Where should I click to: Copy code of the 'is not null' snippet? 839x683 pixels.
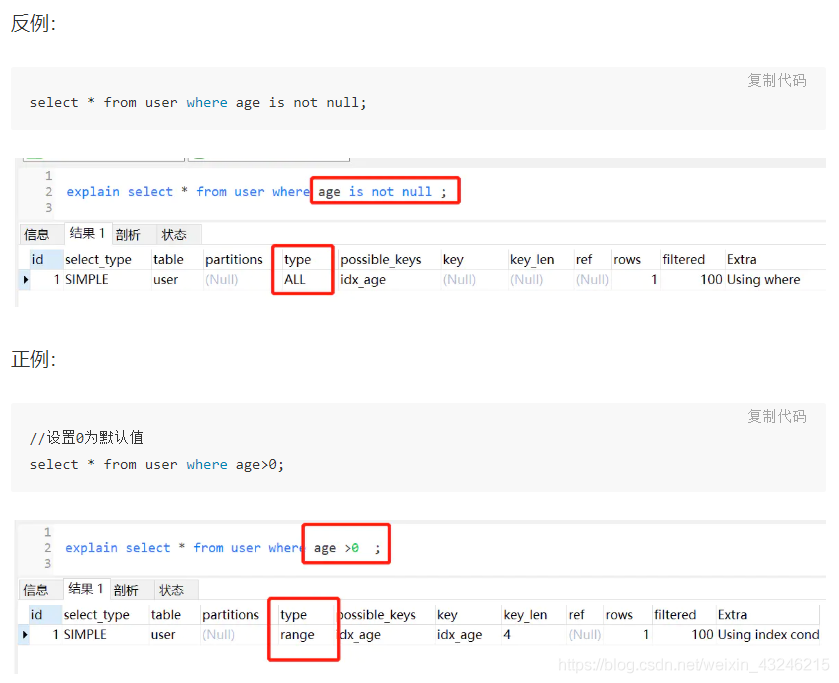click(x=776, y=80)
